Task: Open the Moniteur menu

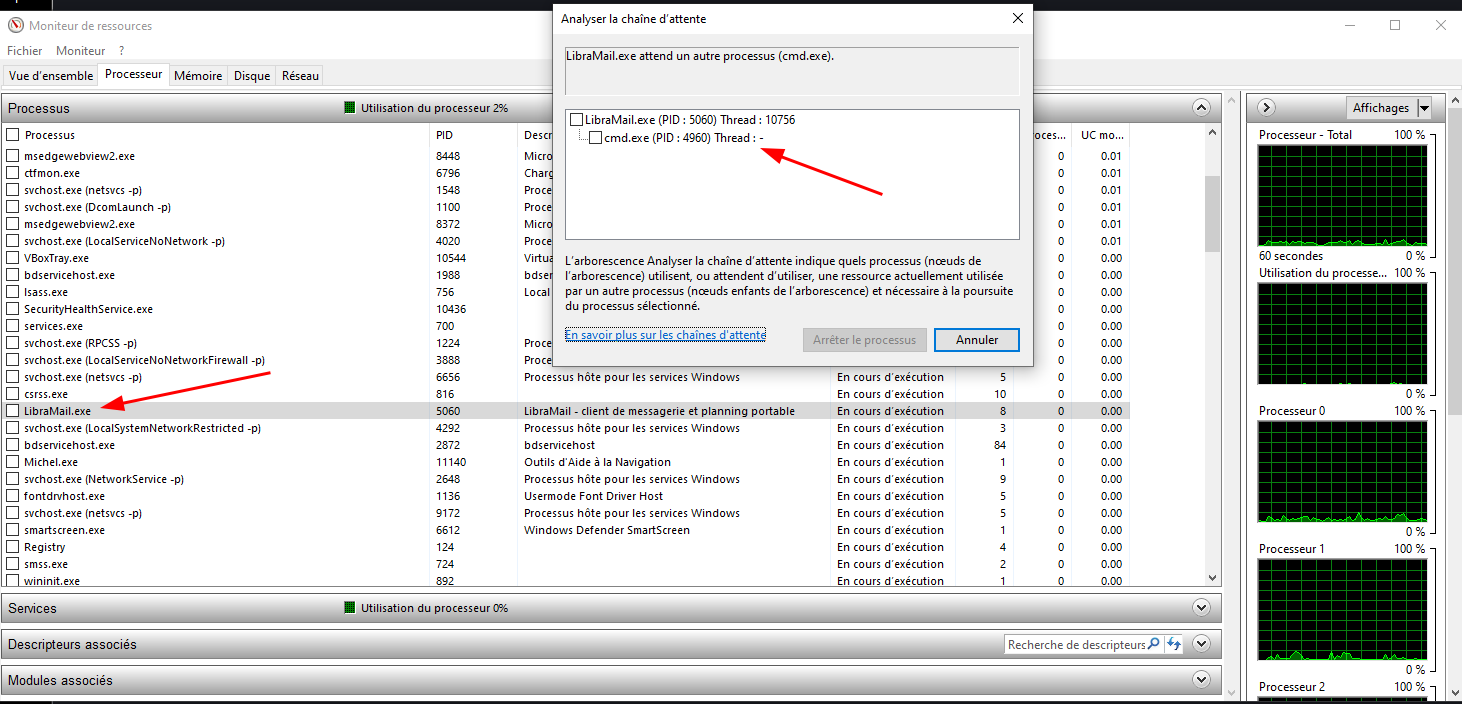Action: [x=80, y=51]
